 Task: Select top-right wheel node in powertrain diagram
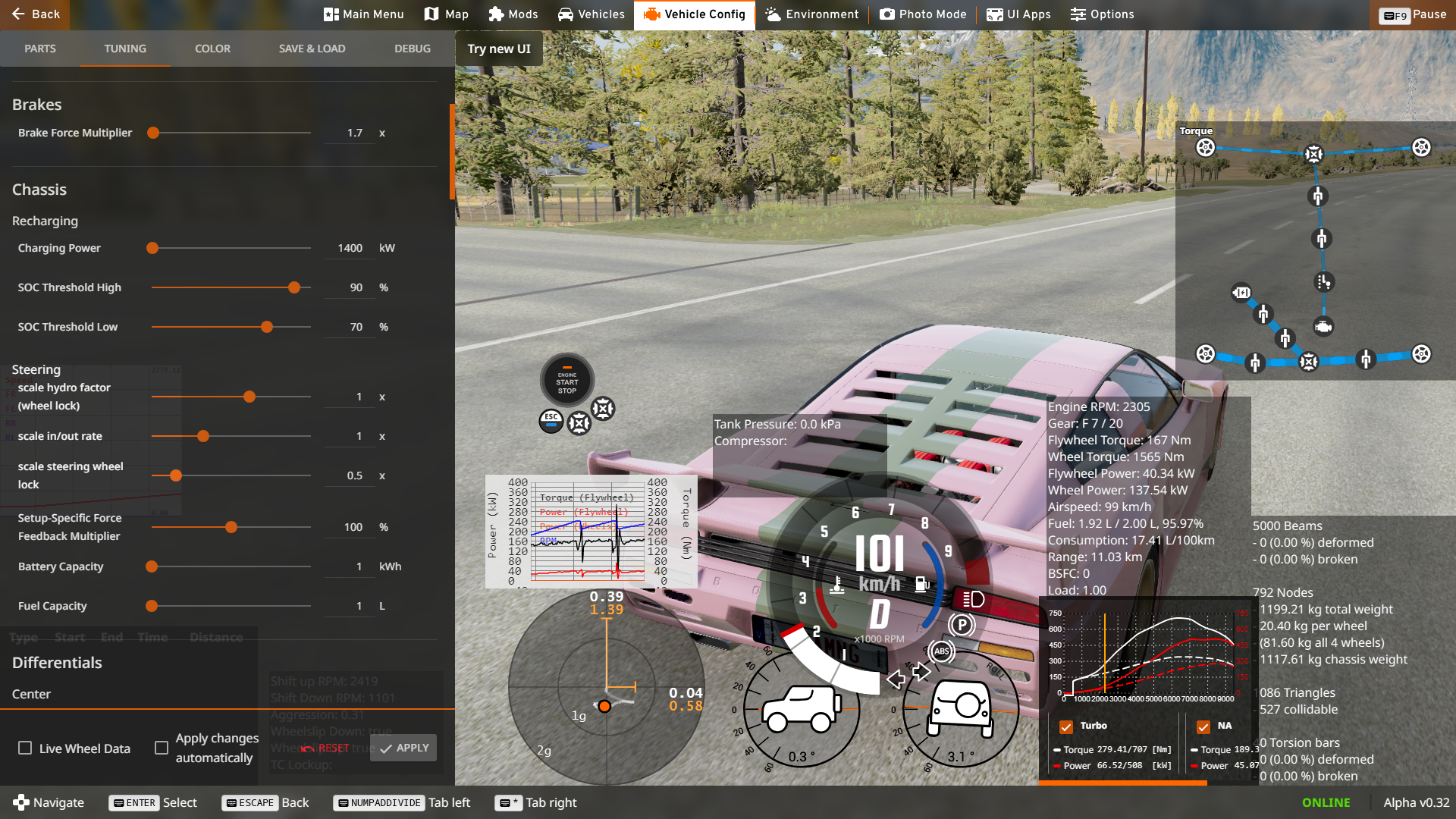[1421, 147]
